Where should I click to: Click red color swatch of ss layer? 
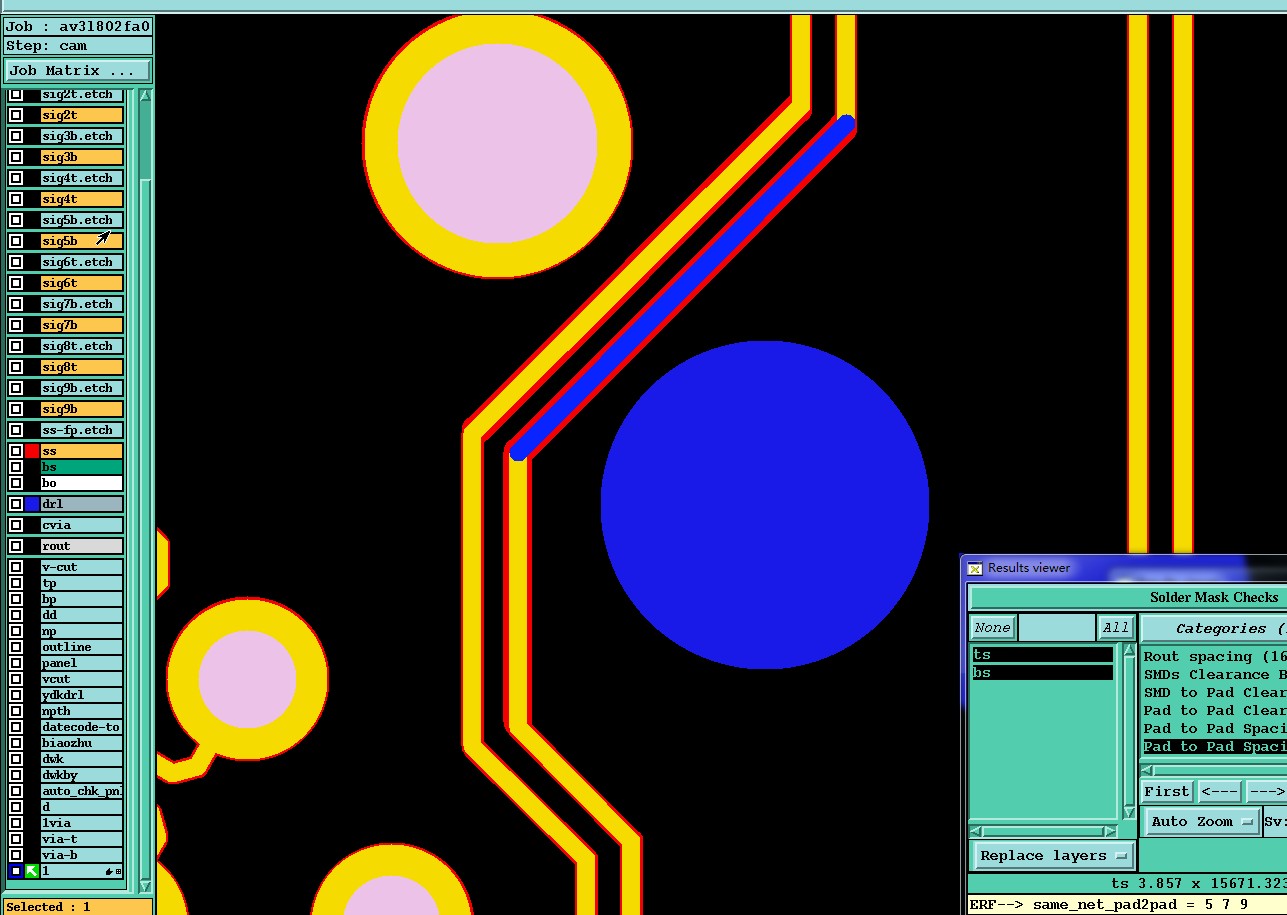pyautogui.click(x=32, y=451)
